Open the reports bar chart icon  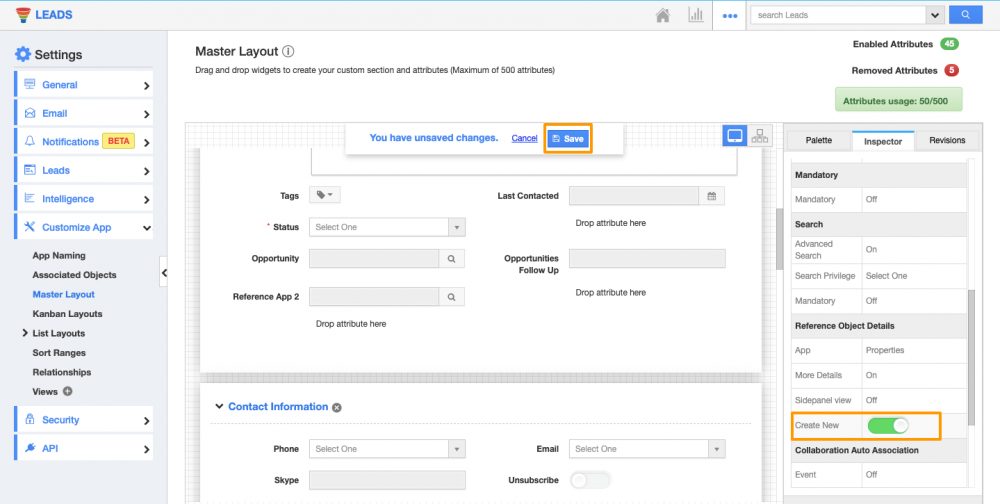695,15
